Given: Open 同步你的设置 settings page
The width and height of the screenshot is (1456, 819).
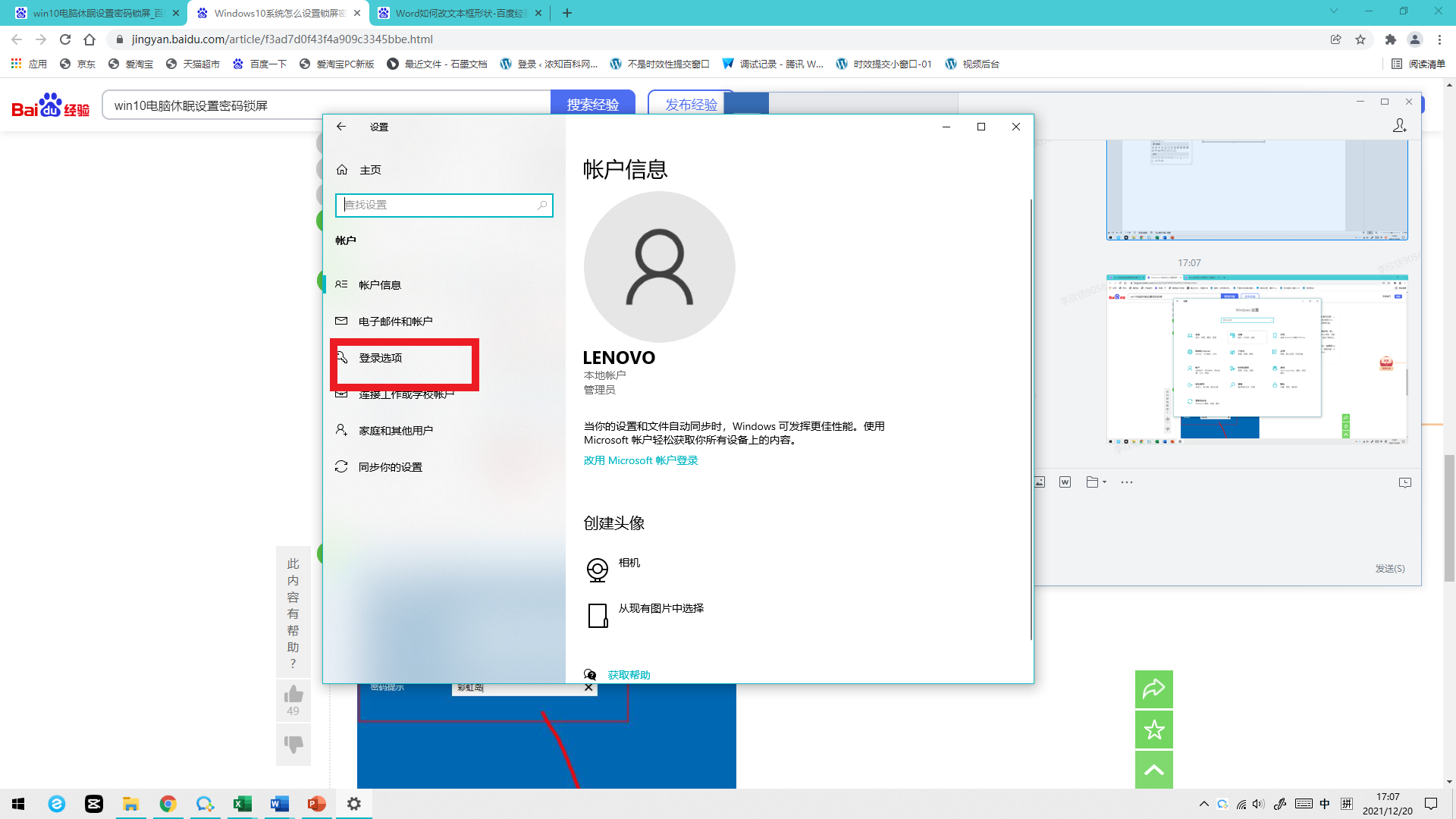Looking at the screenshot, I should coord(390,467).
